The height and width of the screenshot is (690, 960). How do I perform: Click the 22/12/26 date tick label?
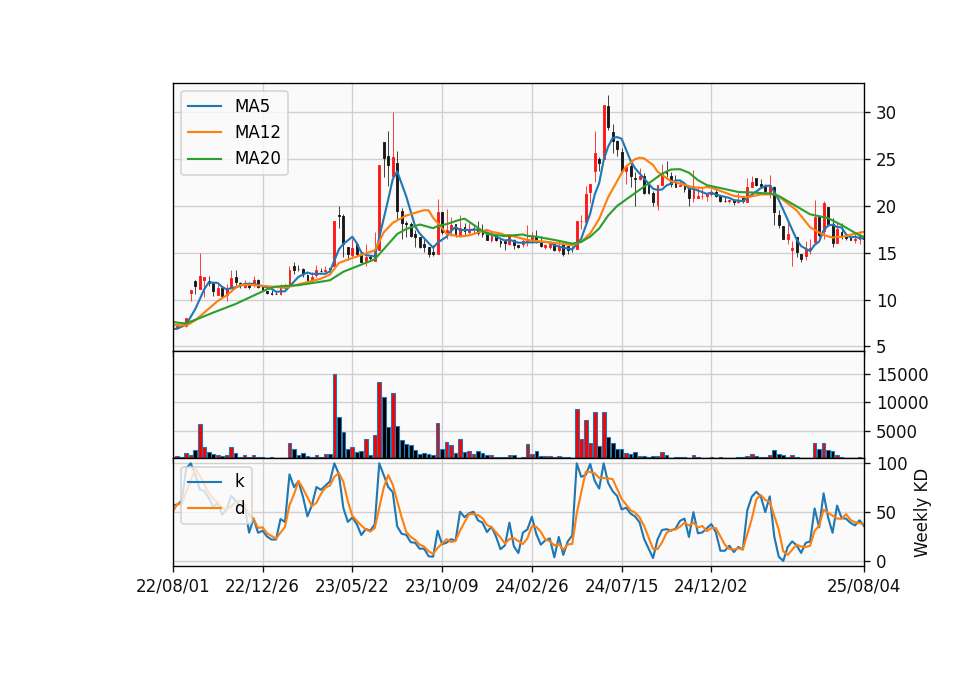[x=262, y=586]
